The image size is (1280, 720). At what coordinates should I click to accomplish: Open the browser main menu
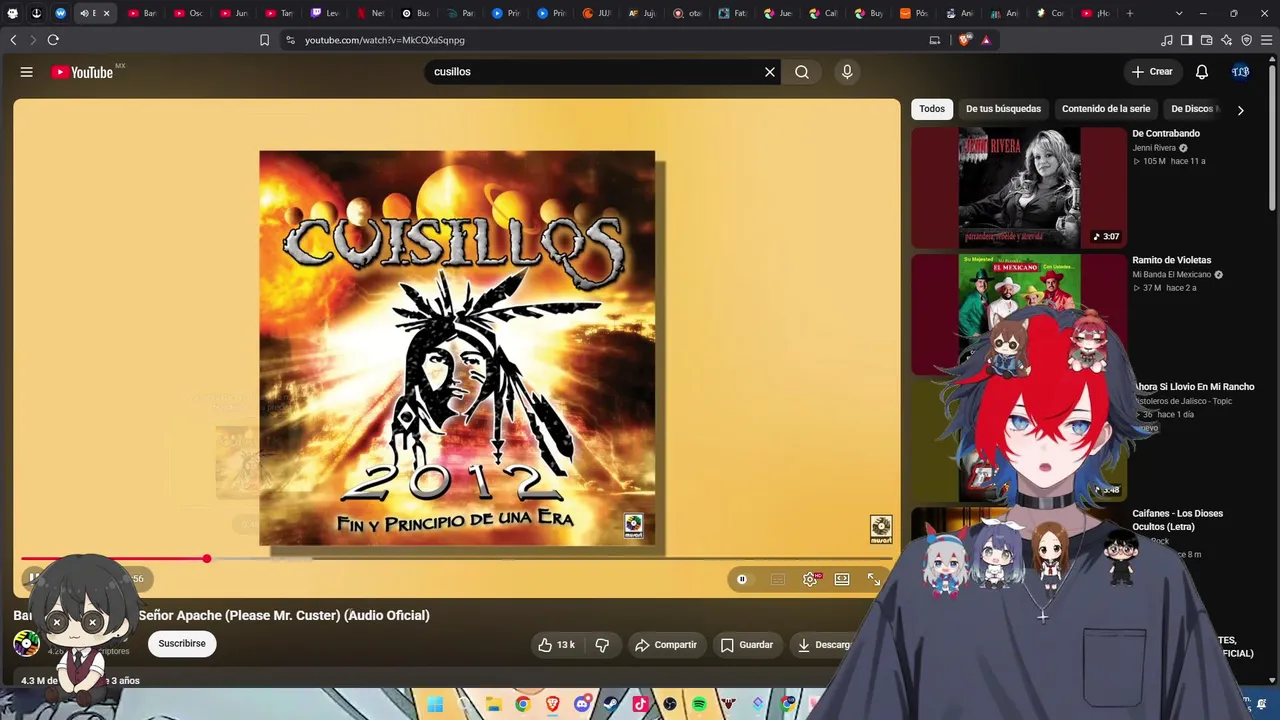(x=1266, y=40)
